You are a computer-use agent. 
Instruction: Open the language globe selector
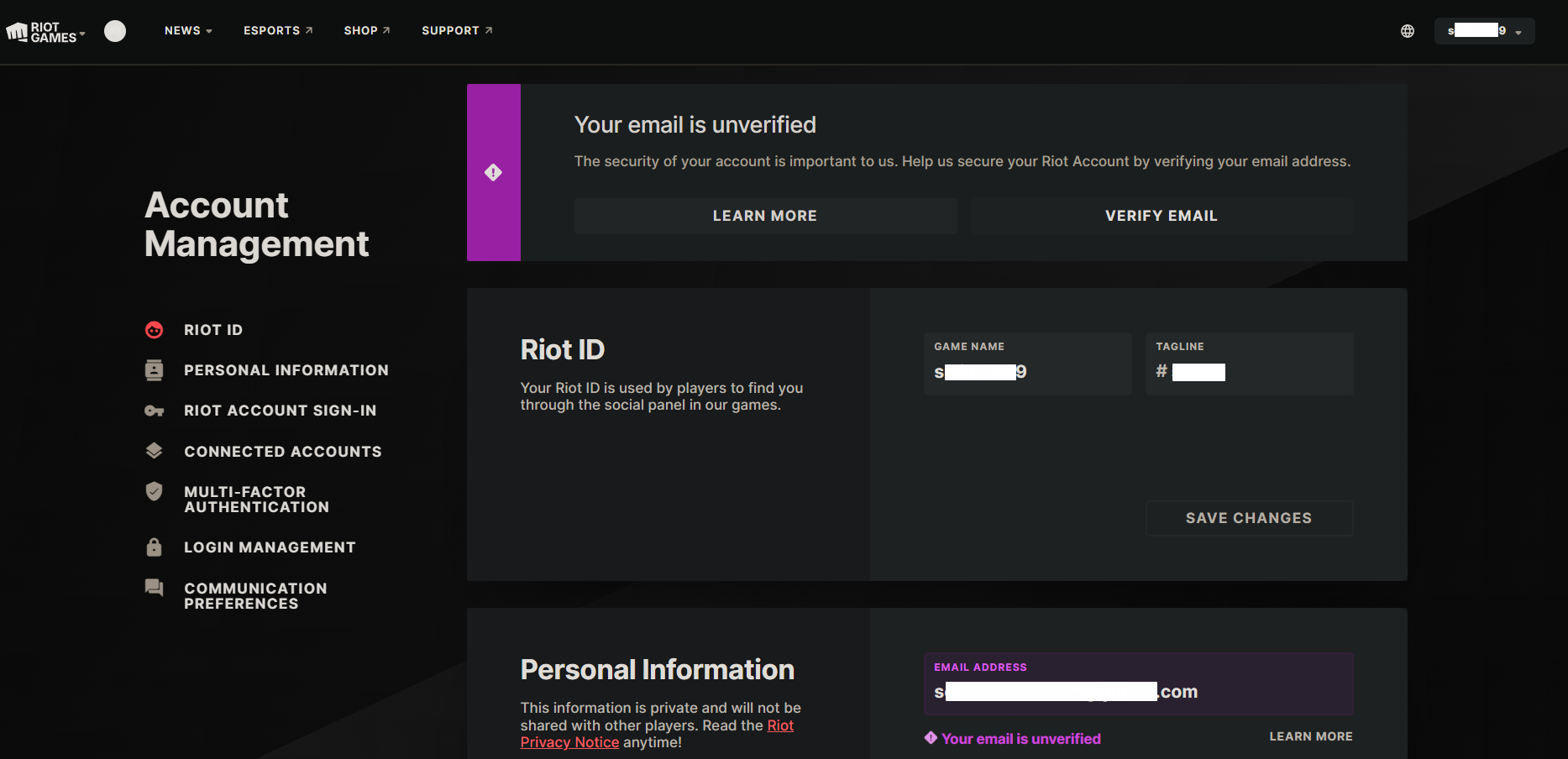coord(1408,31)
